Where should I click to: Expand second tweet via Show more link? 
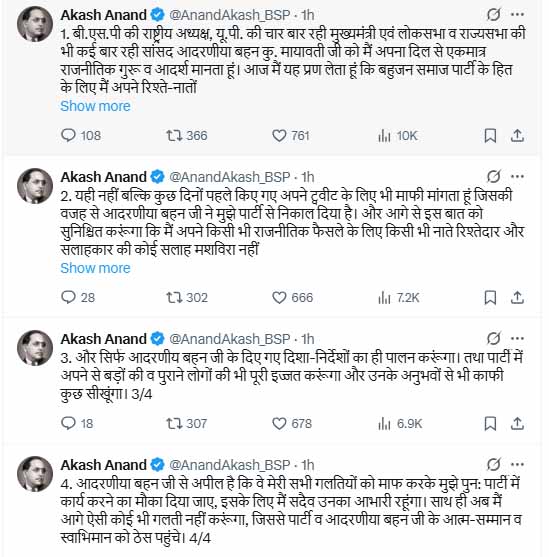coord(95,268)
